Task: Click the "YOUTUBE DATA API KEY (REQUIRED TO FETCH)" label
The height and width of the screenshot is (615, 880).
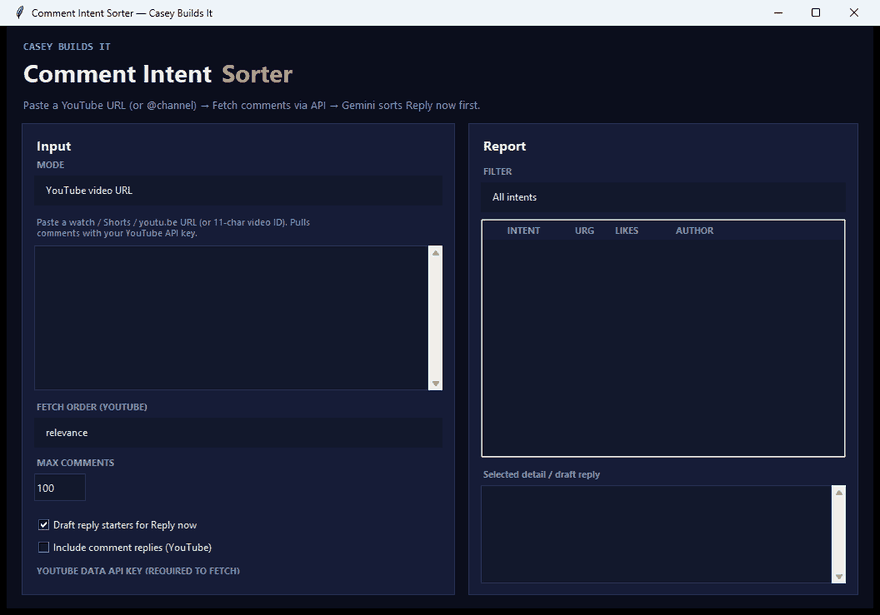Action: (138, 571)
